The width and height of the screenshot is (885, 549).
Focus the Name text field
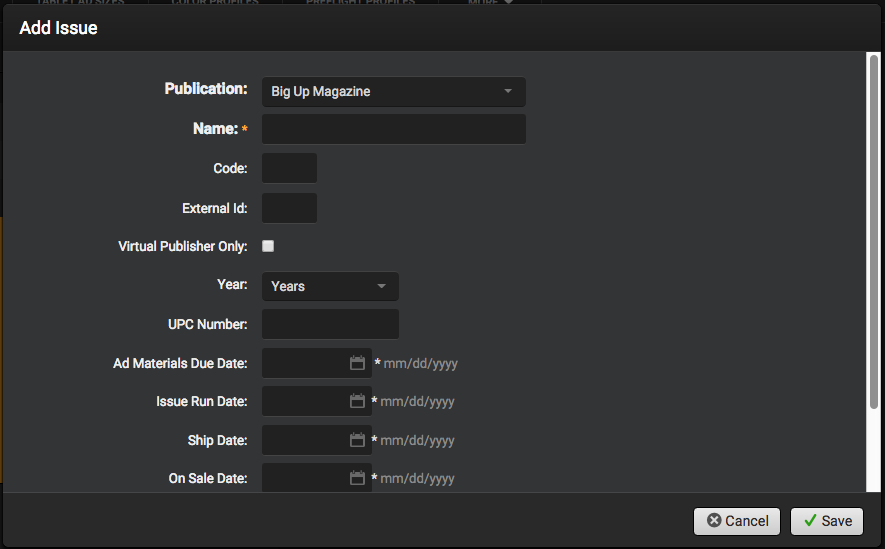393,129
